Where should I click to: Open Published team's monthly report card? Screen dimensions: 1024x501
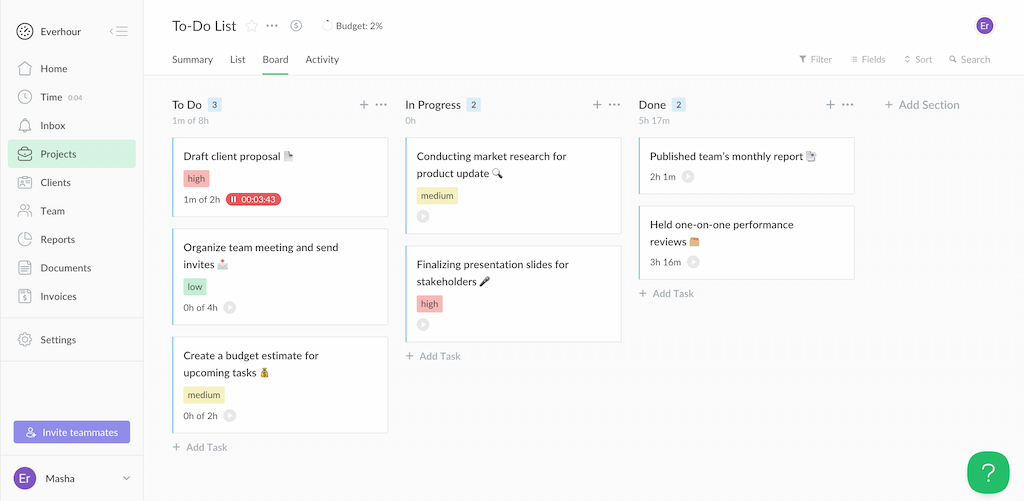click(x=746, y=165)
